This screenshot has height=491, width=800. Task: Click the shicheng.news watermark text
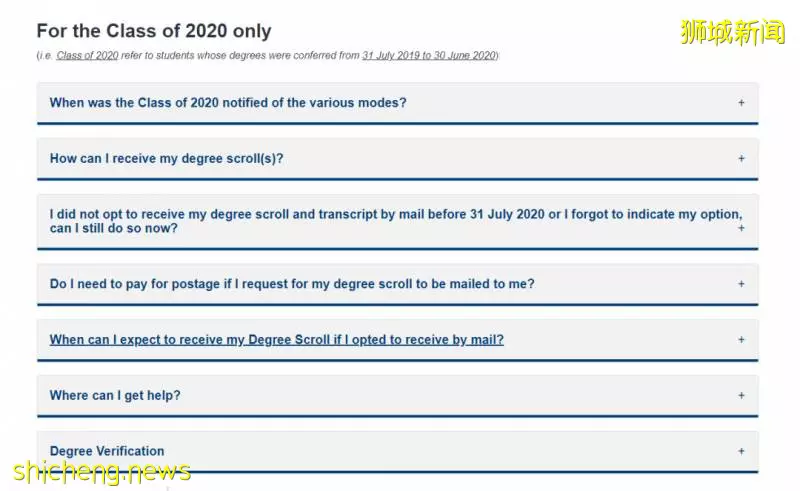coord(102,471)
